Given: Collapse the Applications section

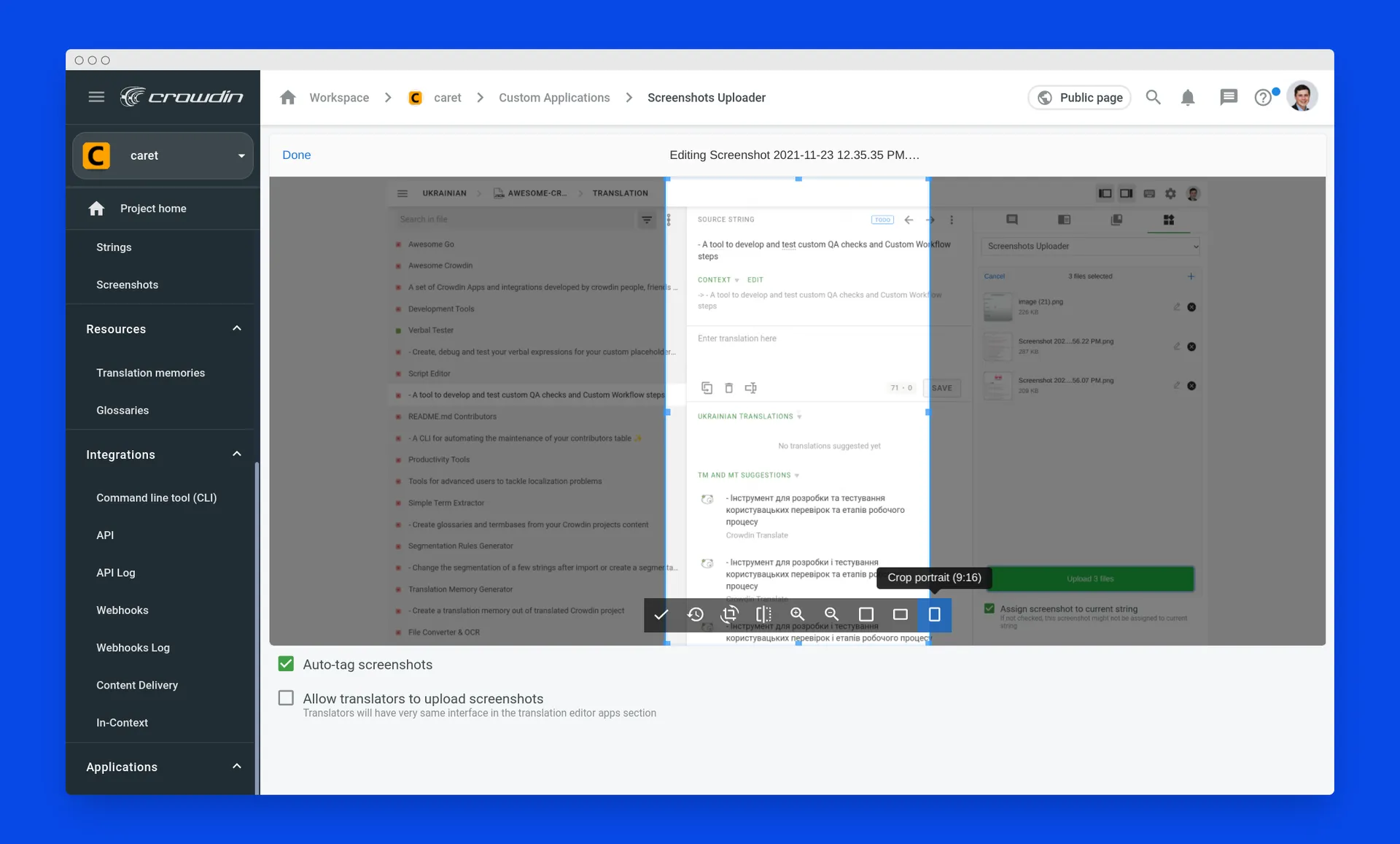Looking at the screenshot, I should [237, 767].
